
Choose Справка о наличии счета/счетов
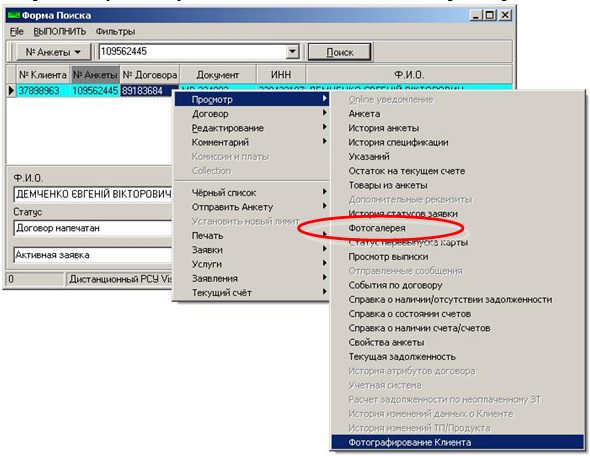pyautogui.click(x=457, y=328)
